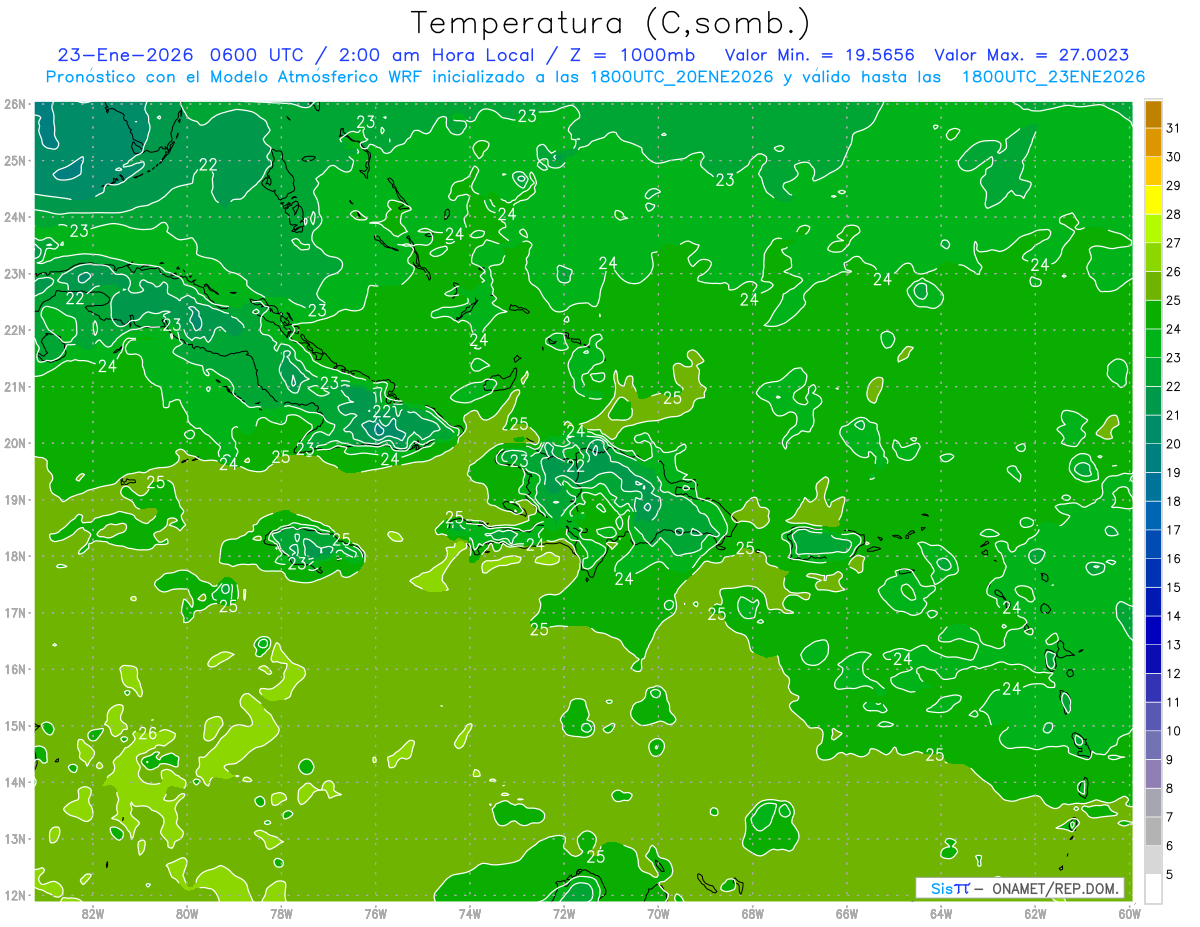Click the color bar label "16"
The height and width of the screenshot is (927, 1200).
1173,558
